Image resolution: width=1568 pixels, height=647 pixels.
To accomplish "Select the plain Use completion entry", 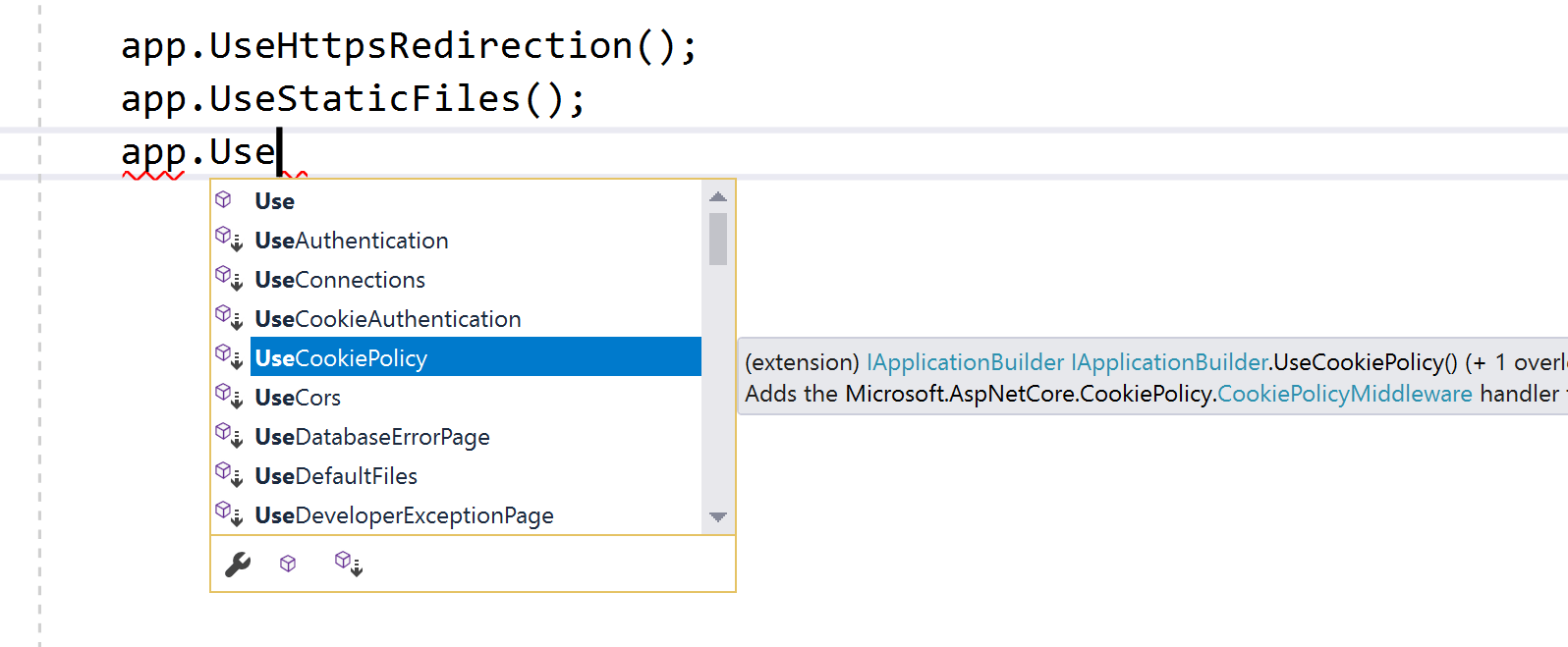I will click(x=274, y=199).
